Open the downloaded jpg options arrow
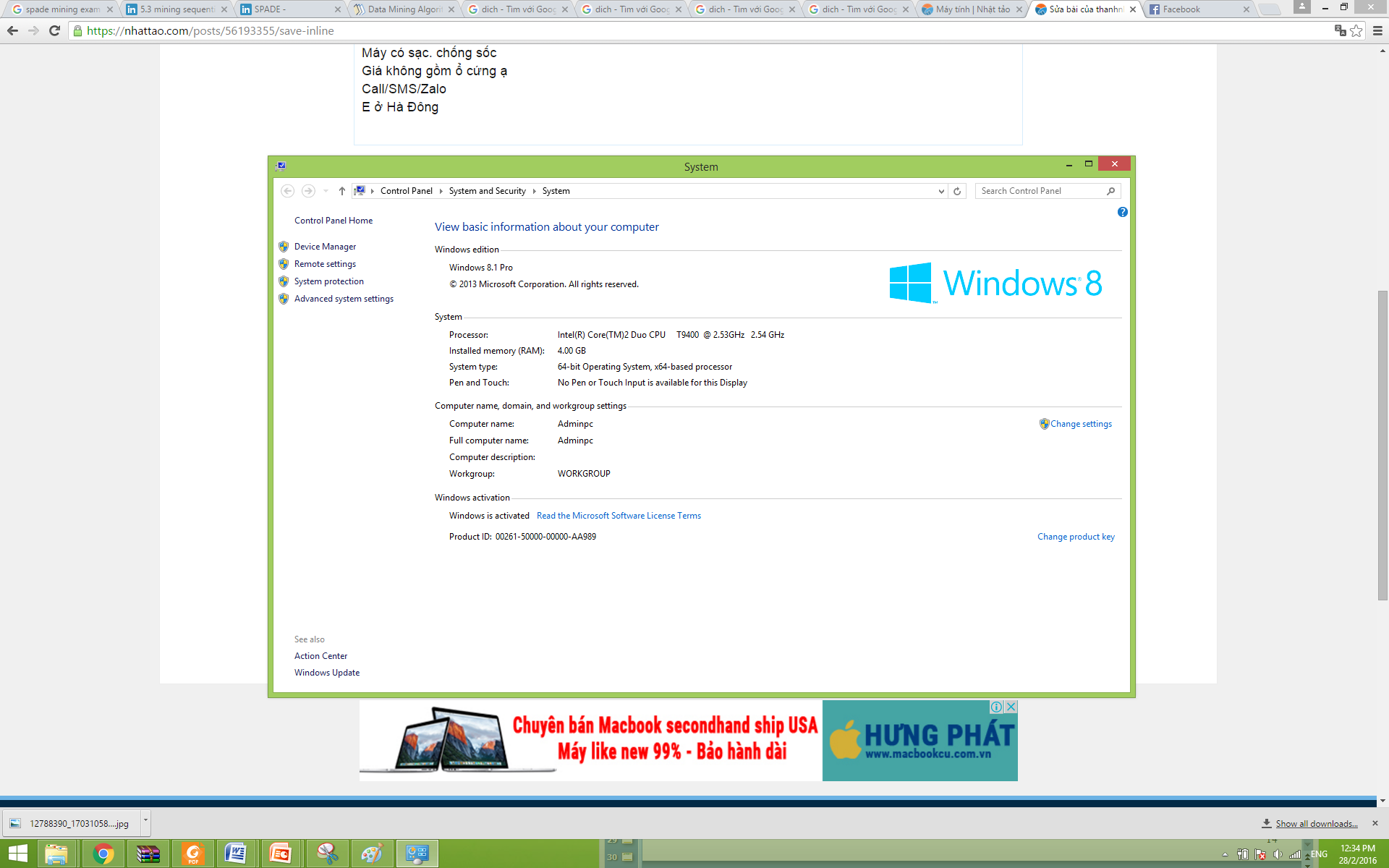 point(145,822)
